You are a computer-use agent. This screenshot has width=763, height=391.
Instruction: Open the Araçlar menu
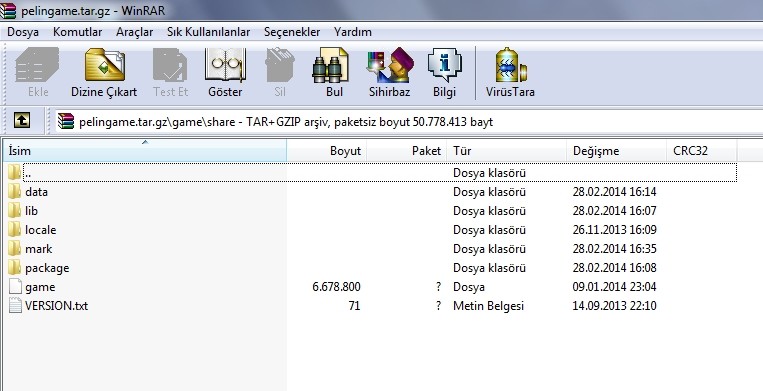pos(134,32)
